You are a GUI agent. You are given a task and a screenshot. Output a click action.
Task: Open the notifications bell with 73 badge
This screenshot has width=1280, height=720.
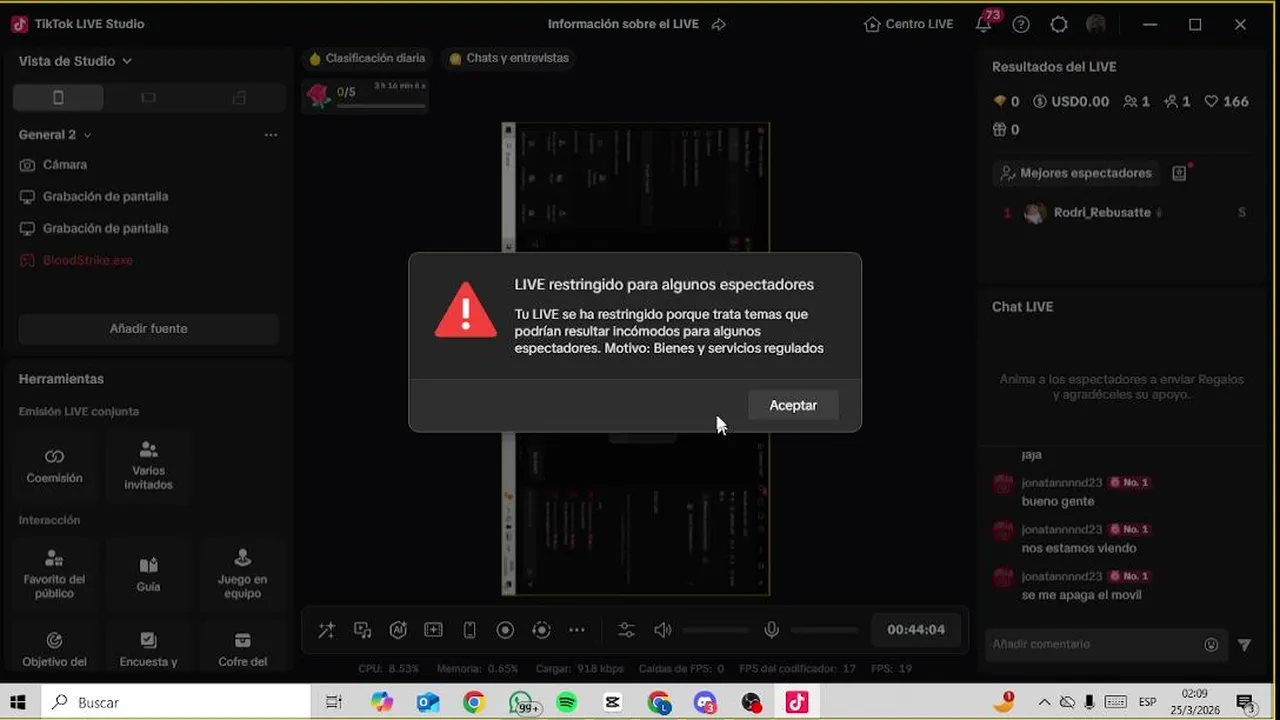pos(986,23)
